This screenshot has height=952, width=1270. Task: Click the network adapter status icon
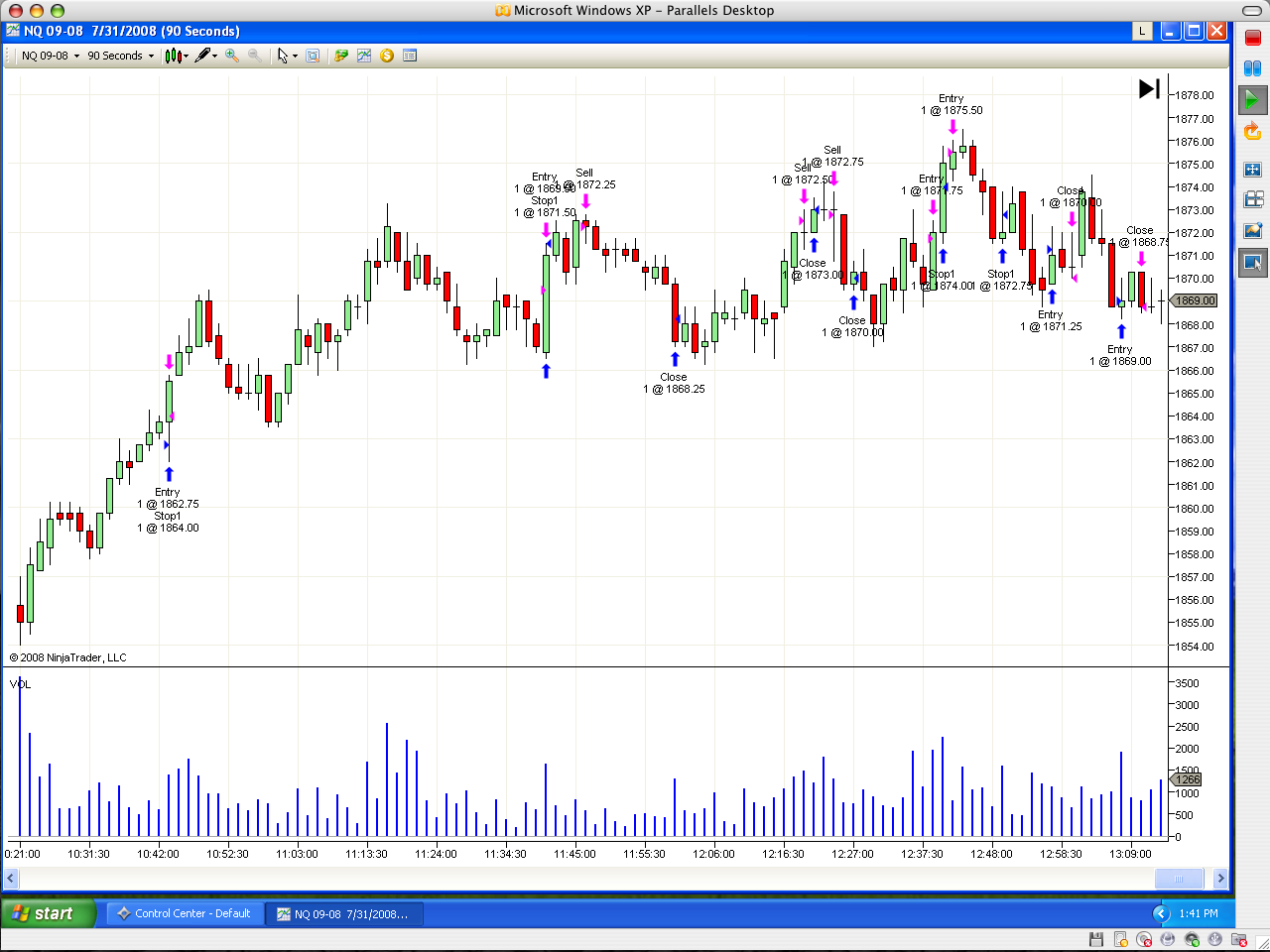tap(1168, 939)
